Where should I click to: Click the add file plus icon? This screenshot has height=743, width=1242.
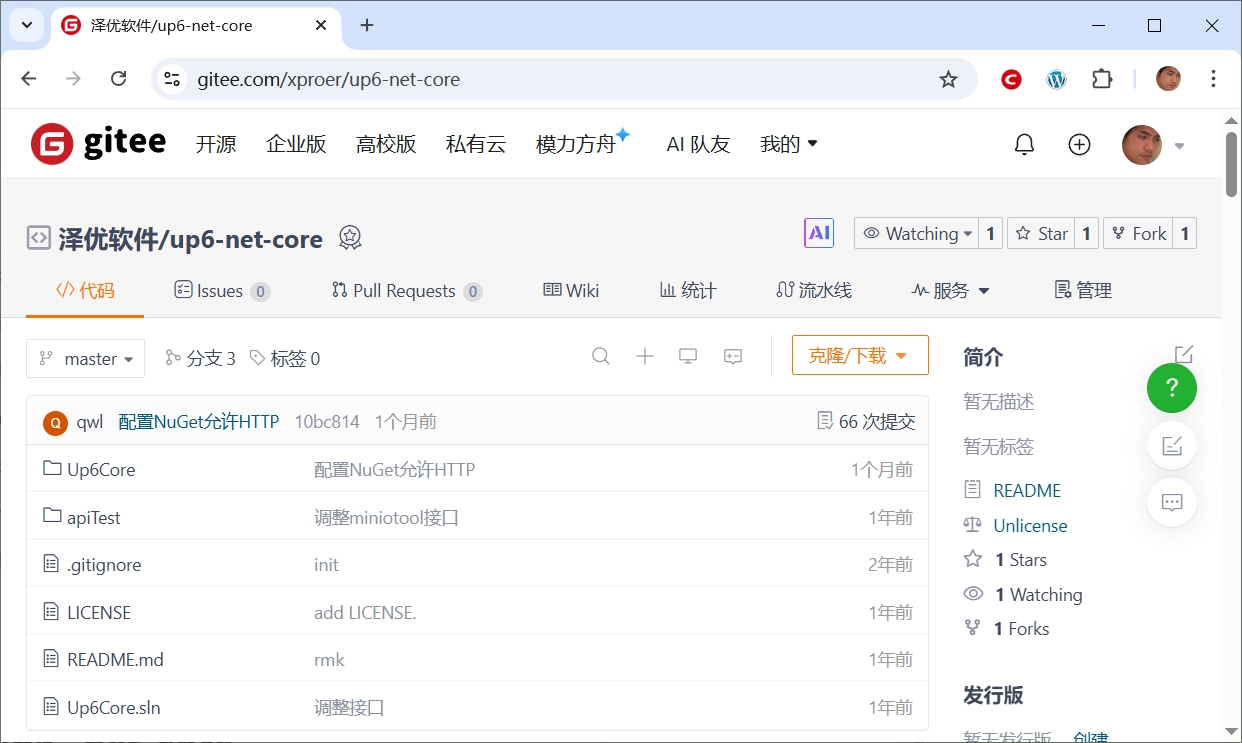pyautogui.click(x=645, y=356)
